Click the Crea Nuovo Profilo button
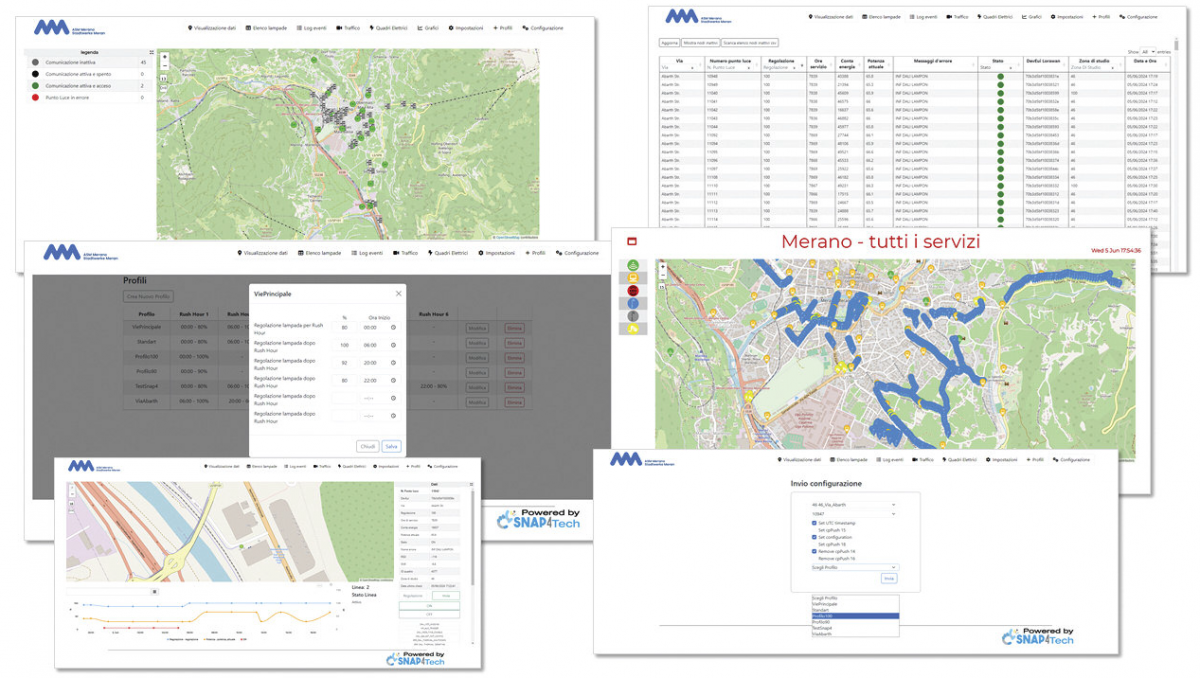 [x=148, y=297]
